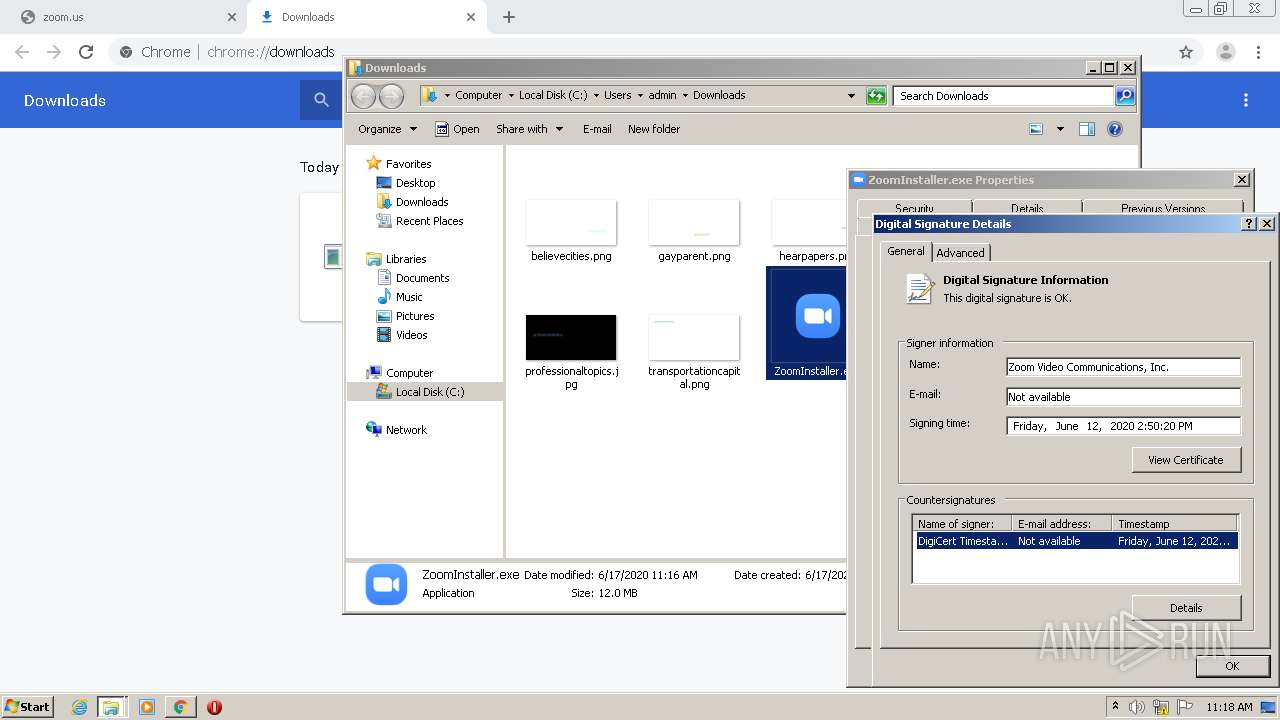Click the Name of signer column header
Viewport: 1280px width, 720px height.
coord(962,524)
